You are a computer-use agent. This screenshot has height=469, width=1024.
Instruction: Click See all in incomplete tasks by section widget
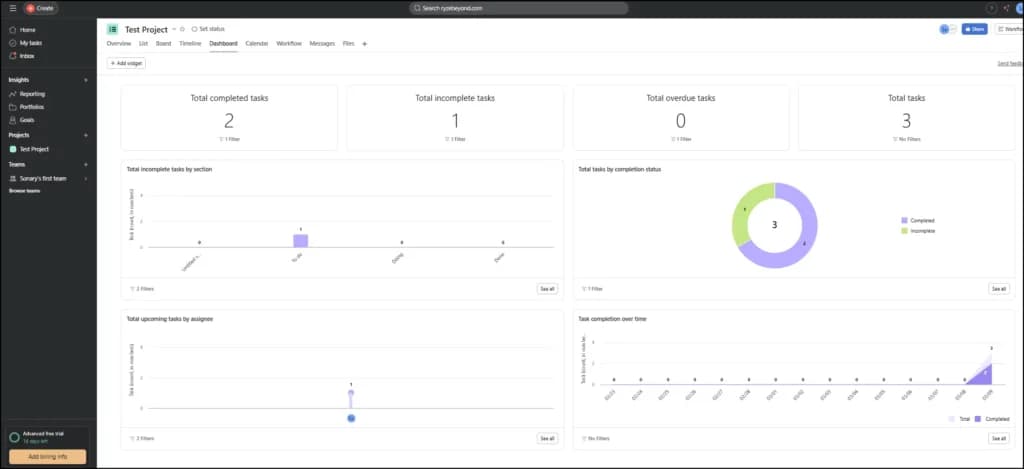click(547, 289)
